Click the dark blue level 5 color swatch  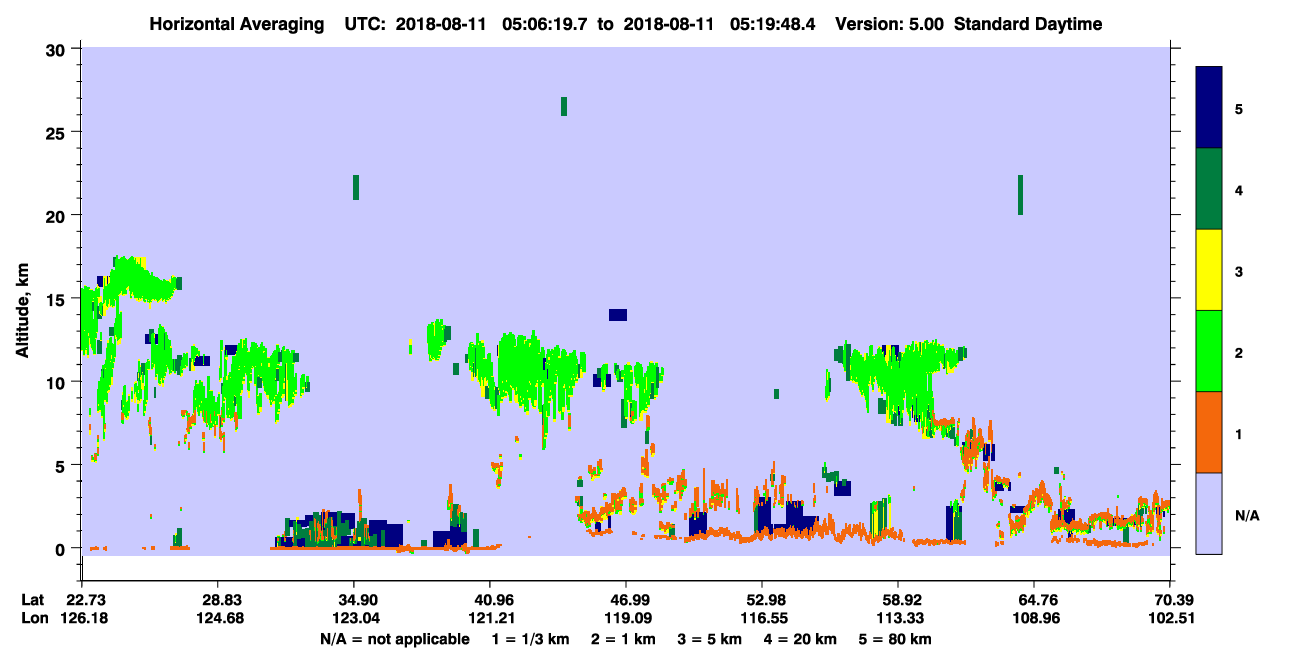click(1209, 108)
